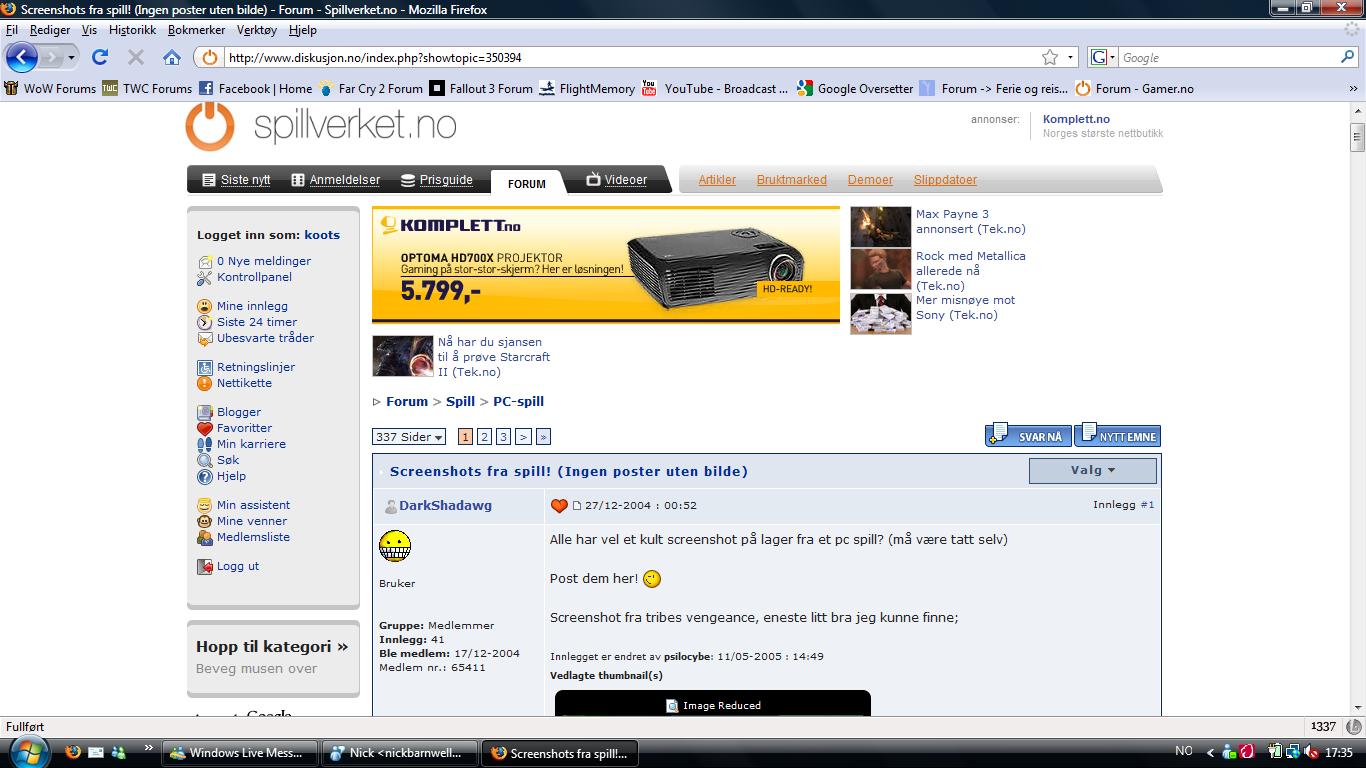Click the stop loading X icon

136,58
